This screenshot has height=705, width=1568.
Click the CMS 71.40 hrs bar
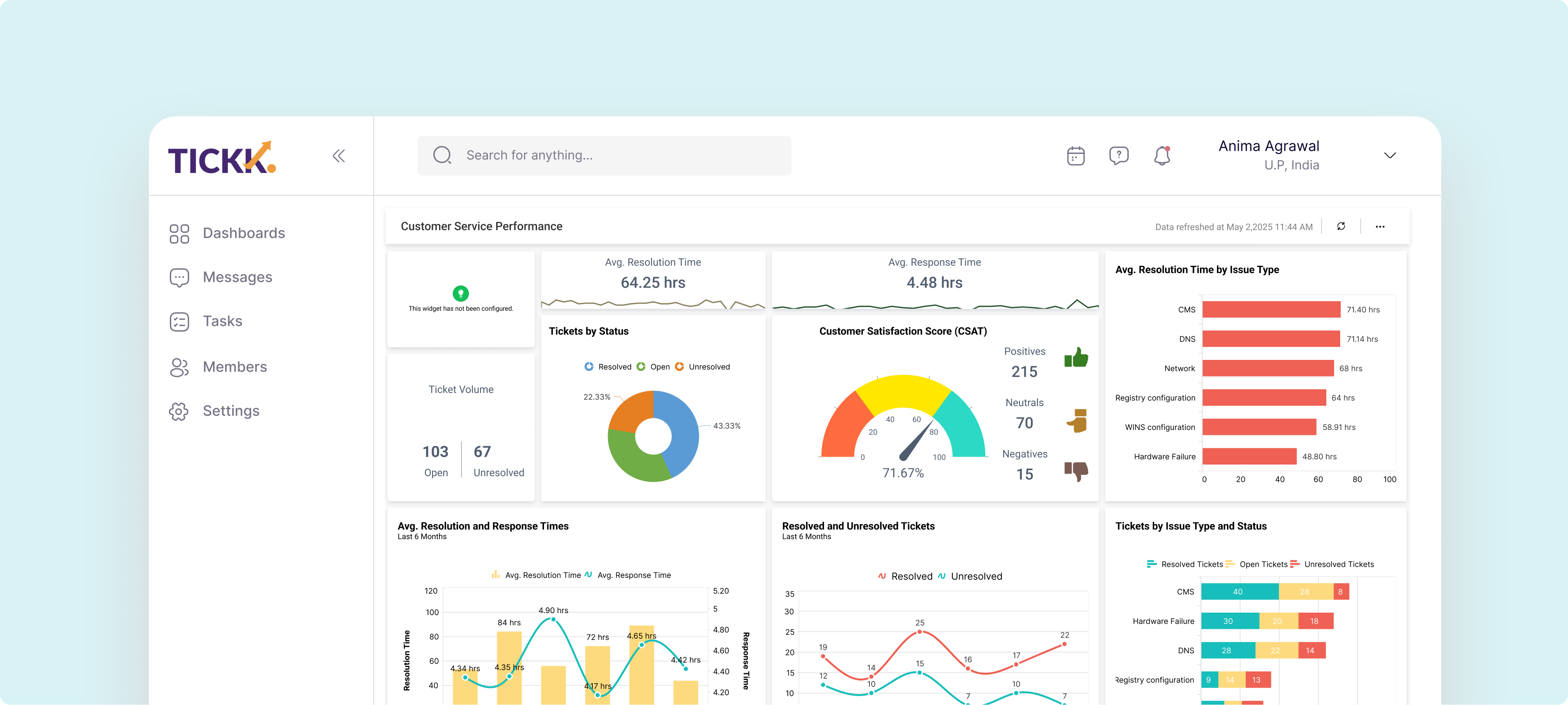click(1271, 309)
